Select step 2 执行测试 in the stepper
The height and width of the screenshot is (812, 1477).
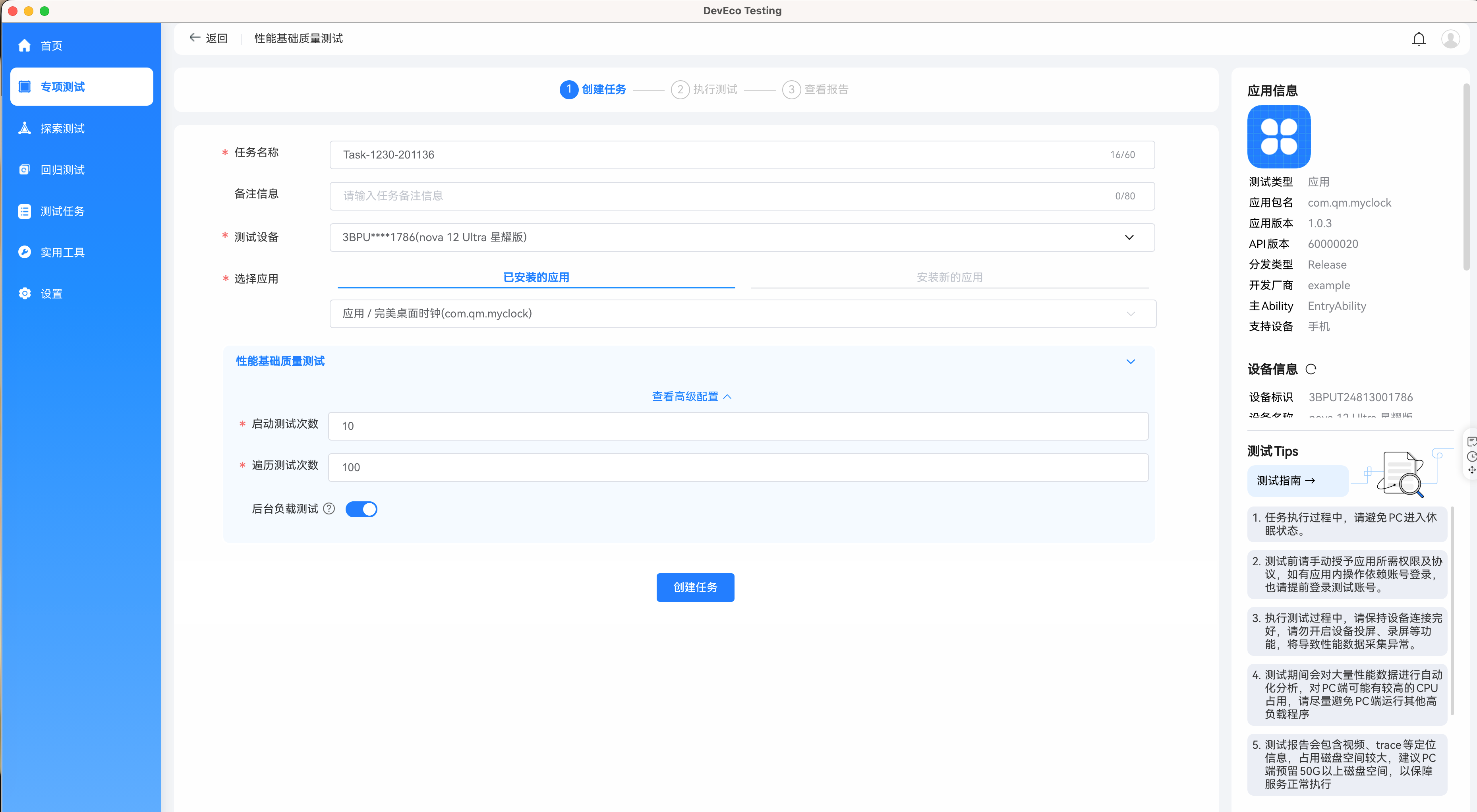pyautogui.click(x=704, y=89)
